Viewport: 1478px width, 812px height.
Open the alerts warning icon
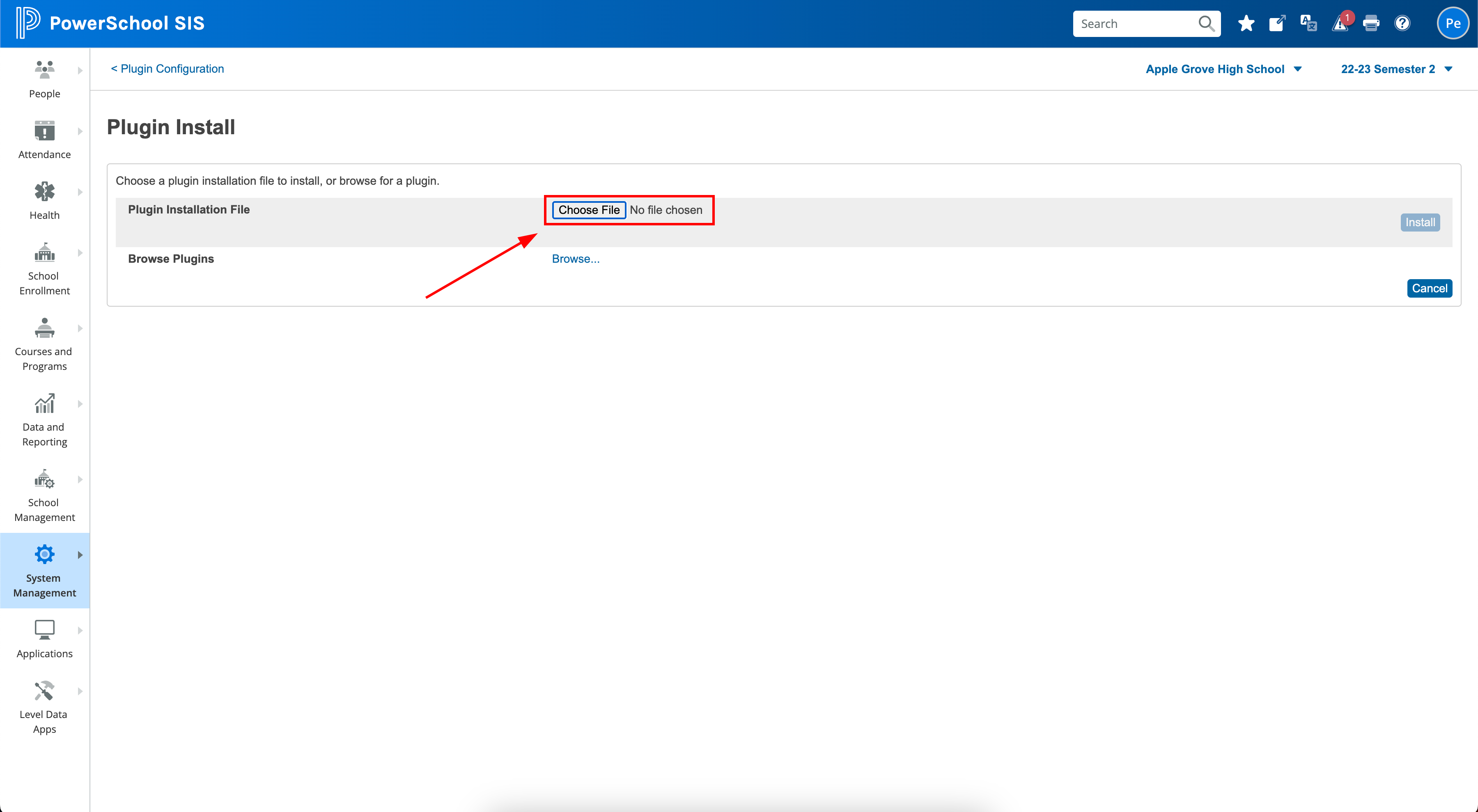1340,23
